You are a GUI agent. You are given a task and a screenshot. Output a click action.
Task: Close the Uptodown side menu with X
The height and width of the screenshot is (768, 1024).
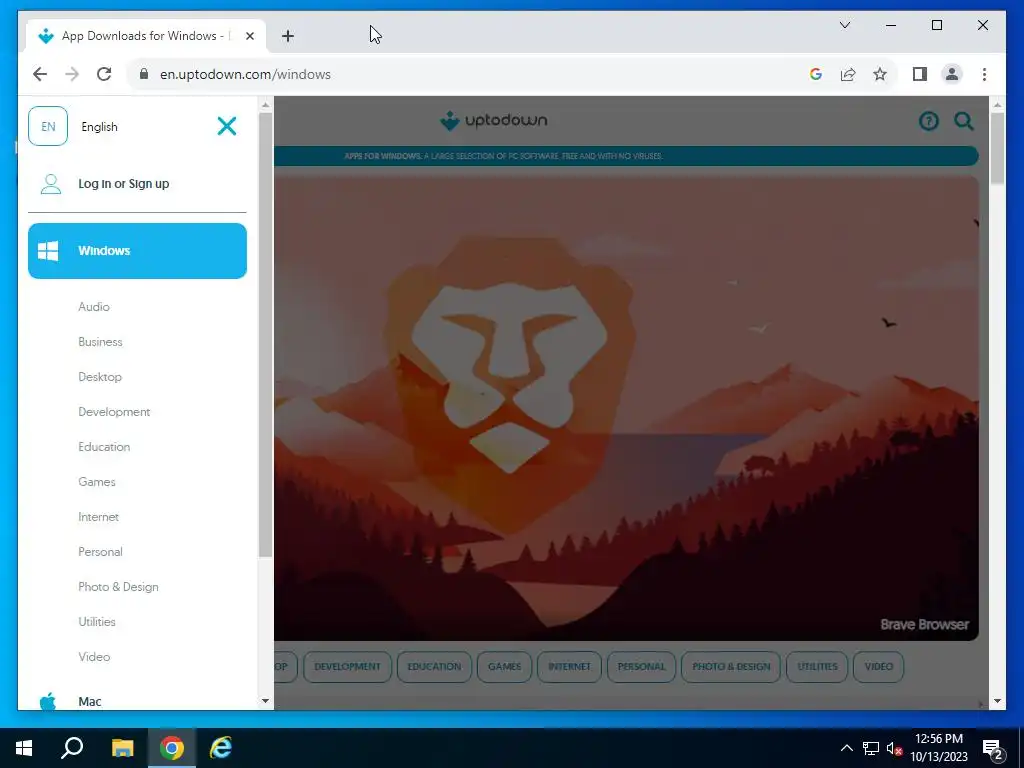[227, 126]
